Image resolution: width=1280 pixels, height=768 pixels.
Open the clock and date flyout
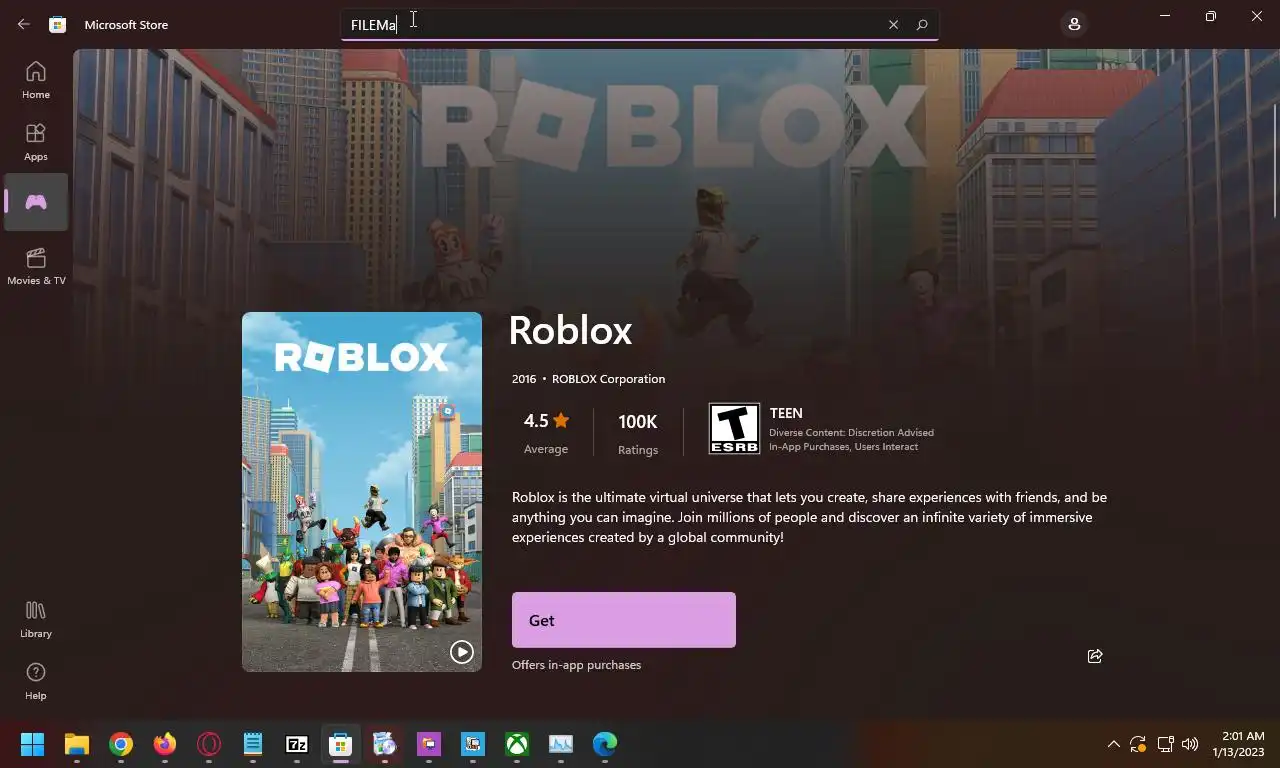click(1238, 744)
